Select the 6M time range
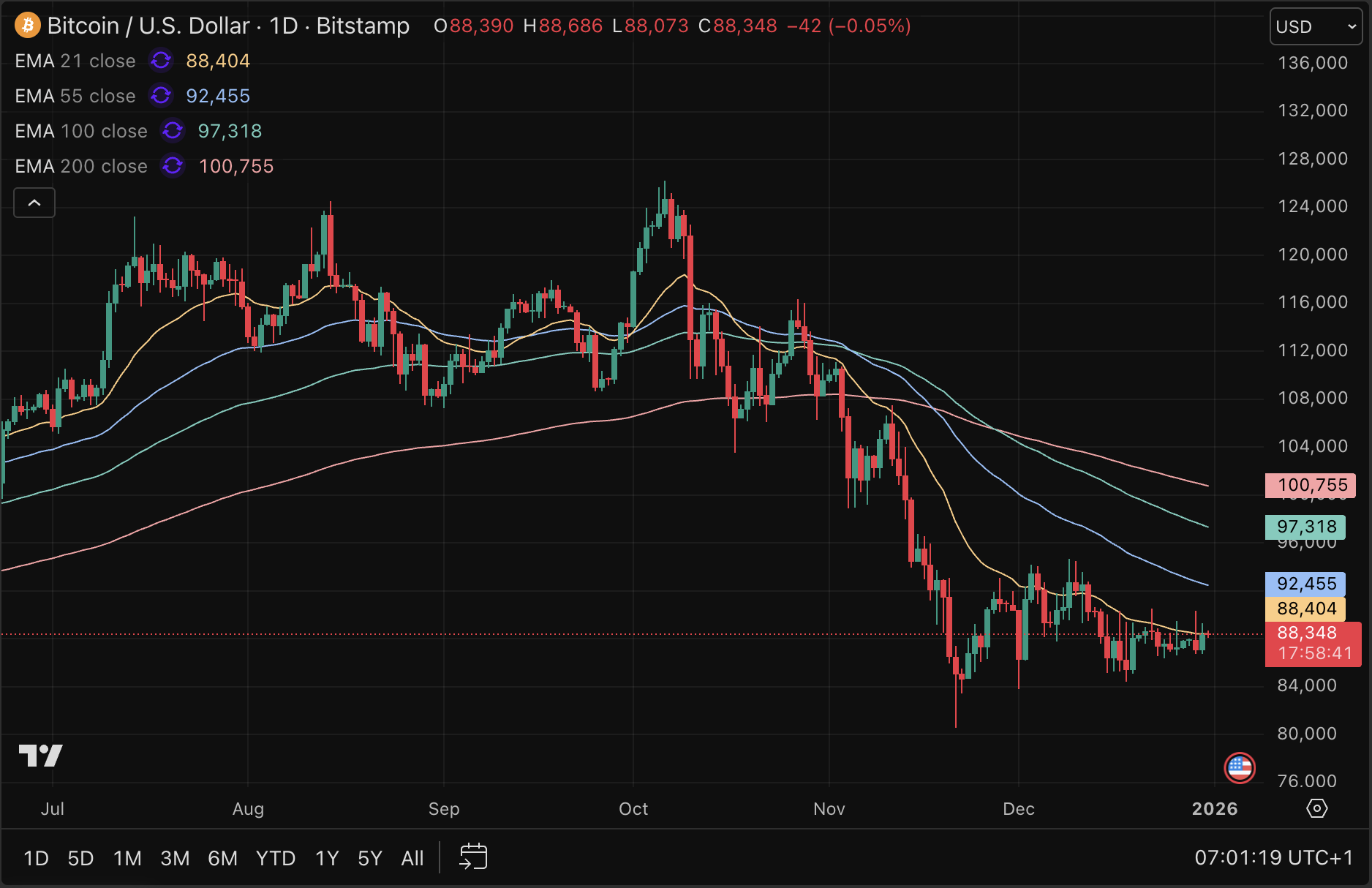This screenshot has width=1372, height=888. 222,858
